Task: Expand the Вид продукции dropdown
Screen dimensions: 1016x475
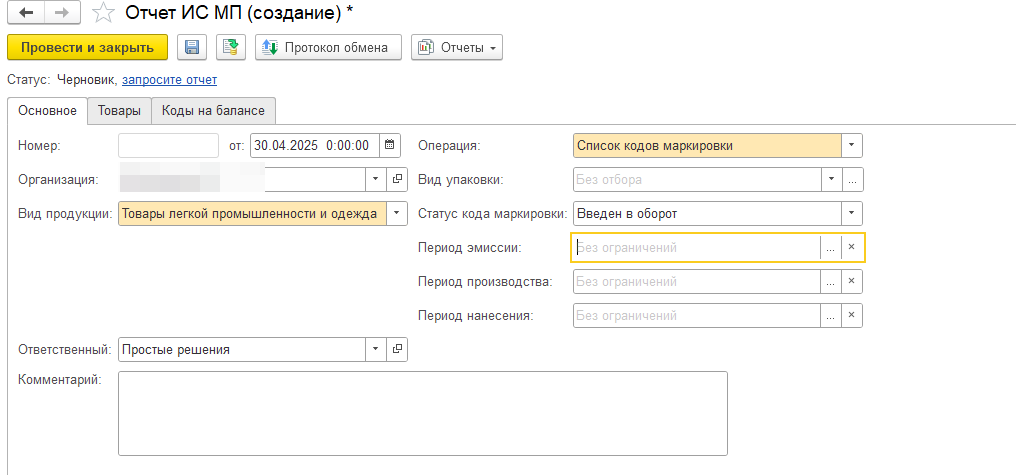Action: (x=397, y=213)
